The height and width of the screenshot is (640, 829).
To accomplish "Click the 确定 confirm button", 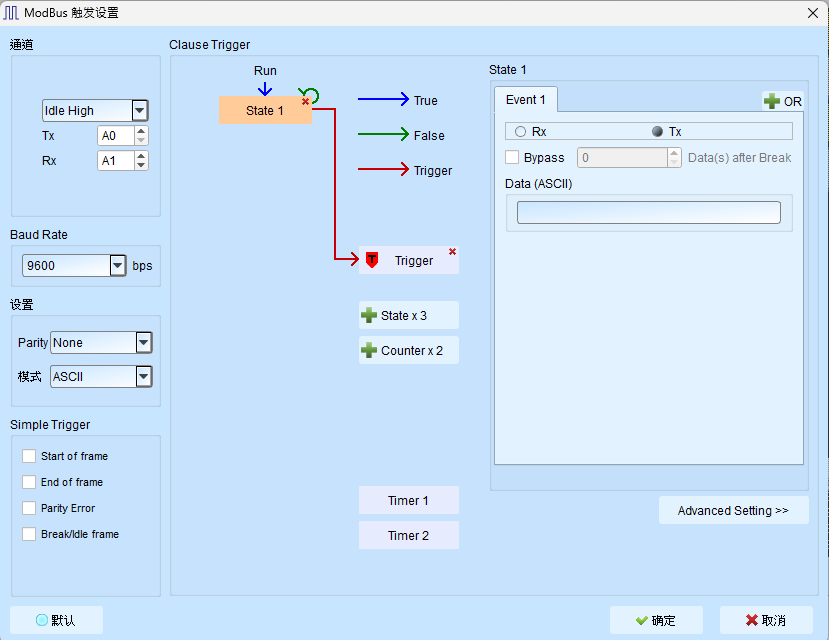I will coord(656,620).
